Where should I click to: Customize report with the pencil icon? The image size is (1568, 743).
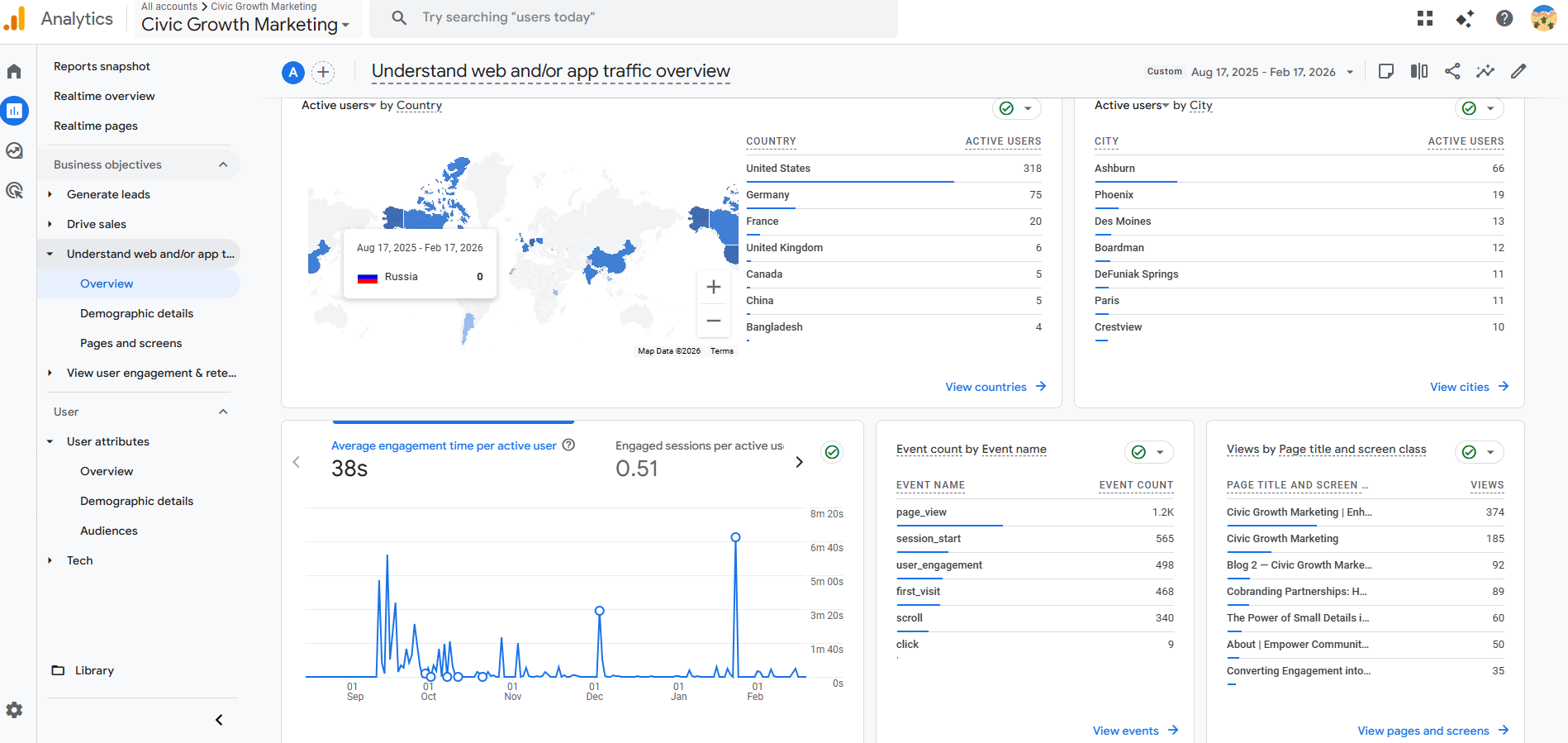1518,71
